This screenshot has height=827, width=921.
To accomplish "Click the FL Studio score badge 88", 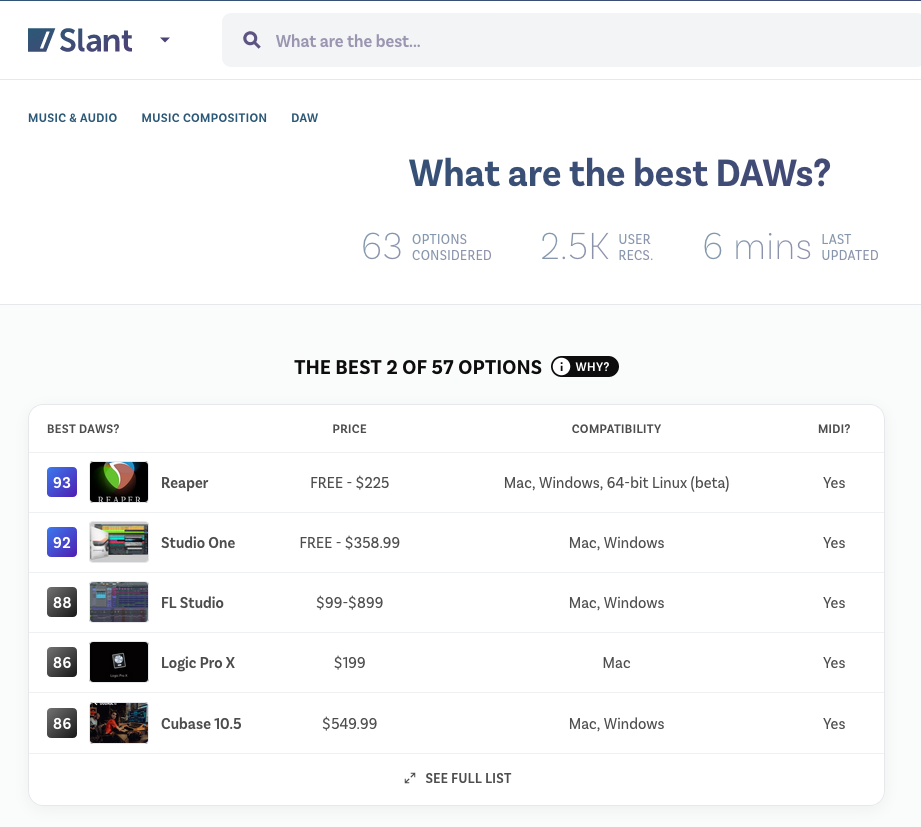I will point(62,602).
